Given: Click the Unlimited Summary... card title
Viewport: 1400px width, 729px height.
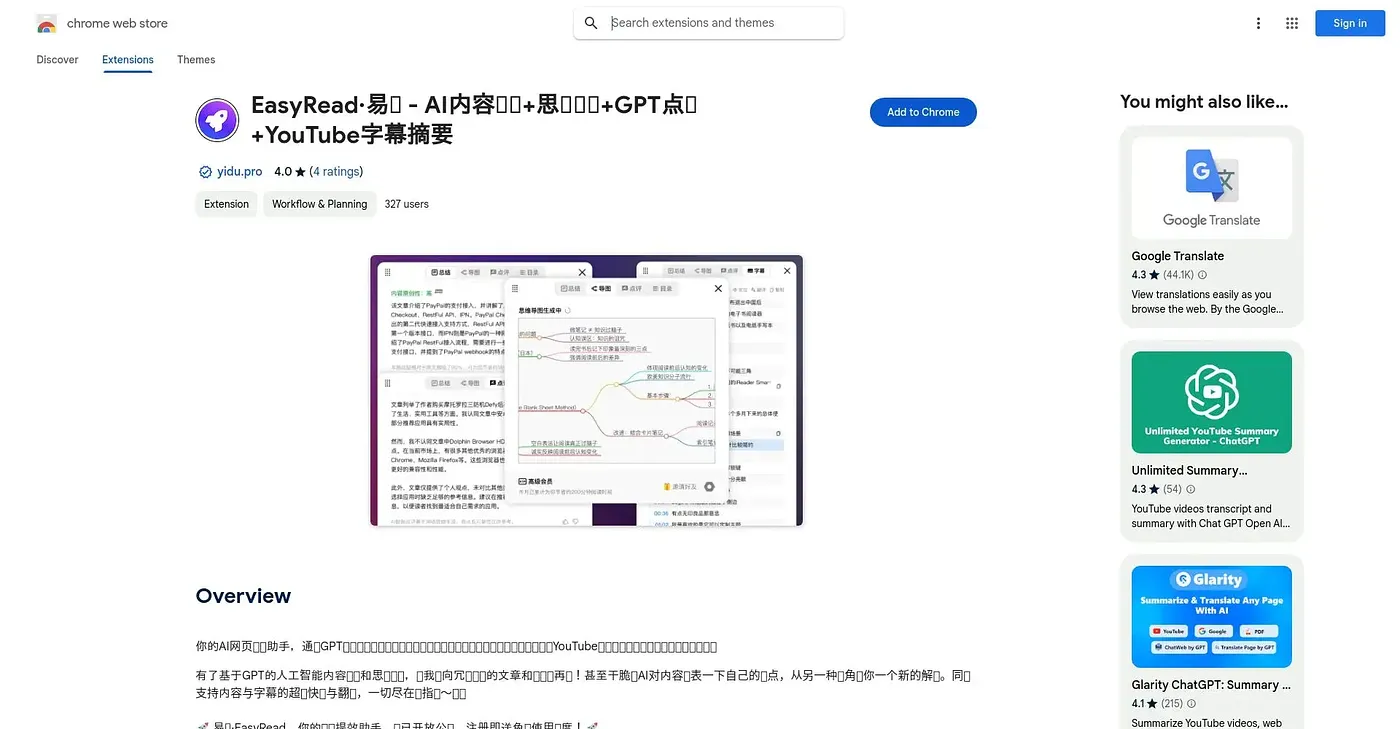Looking at the screenshot, I should point(1190,470).
